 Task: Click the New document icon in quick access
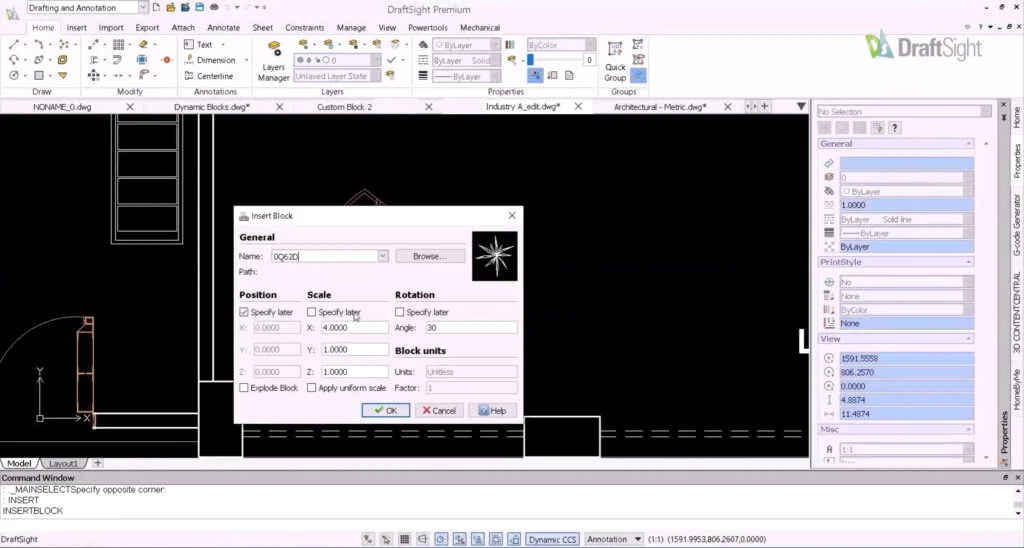pyautogui.click(x=156, y=7)
